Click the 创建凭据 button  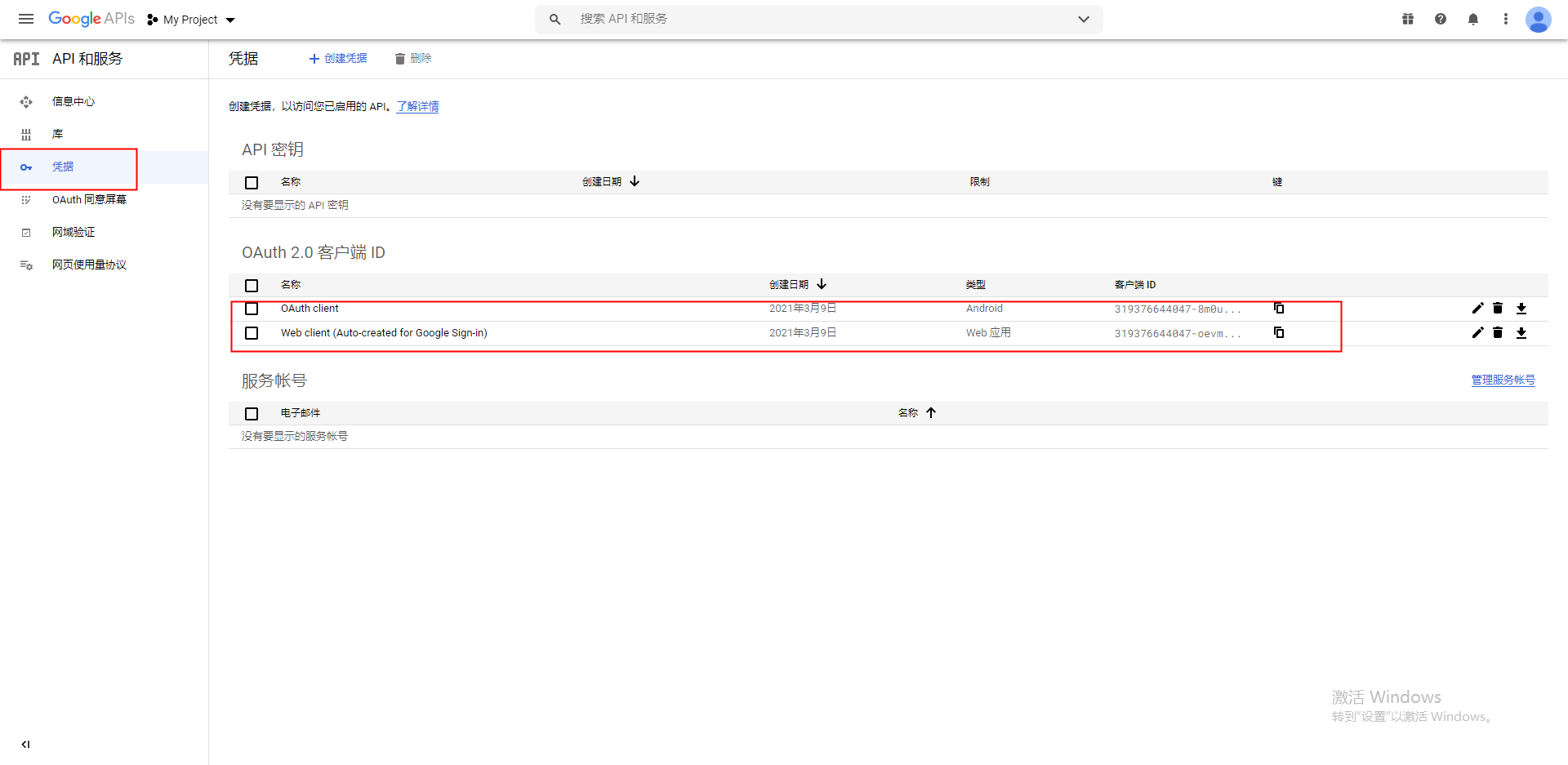[x=337, y=58]
